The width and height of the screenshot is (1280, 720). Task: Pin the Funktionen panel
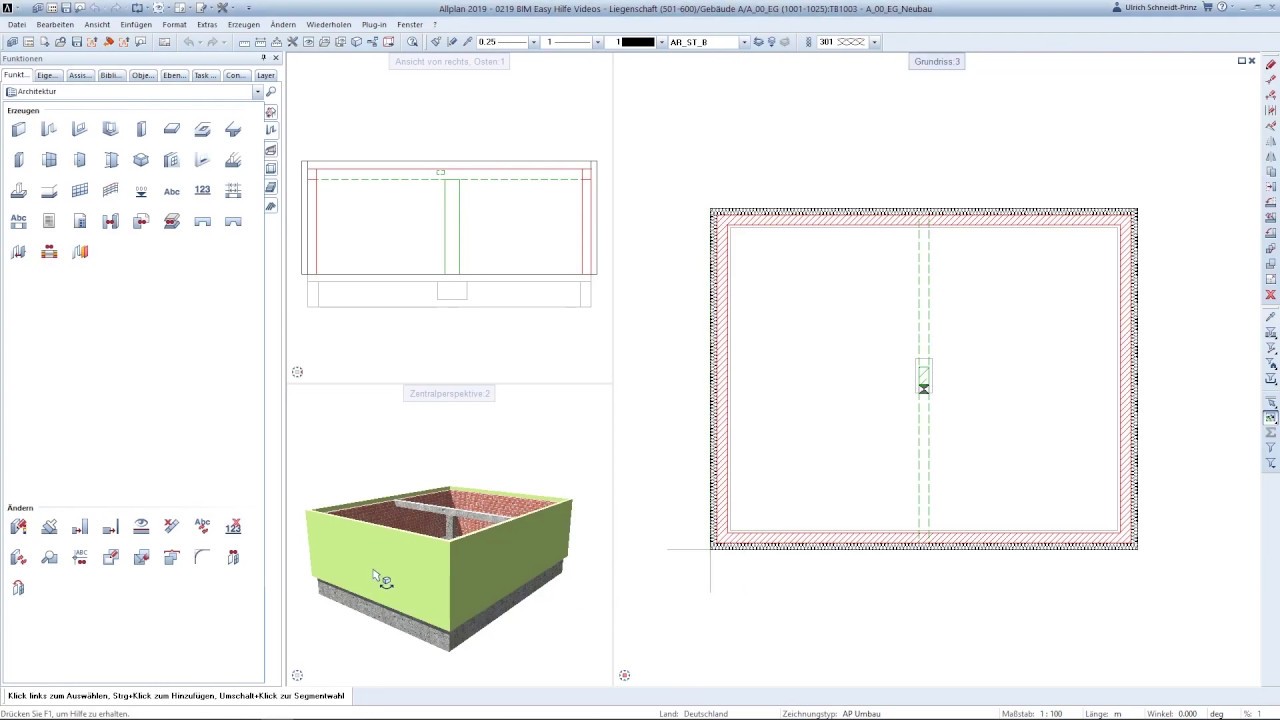pyautogui.click(x=264, y=58)
